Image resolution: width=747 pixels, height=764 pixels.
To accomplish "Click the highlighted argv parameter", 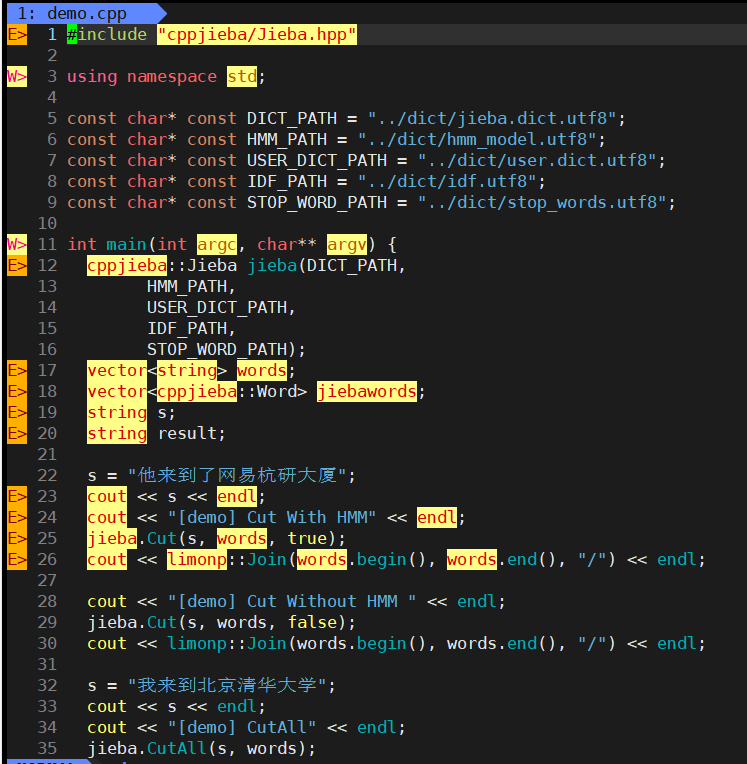I will point(346,244).
